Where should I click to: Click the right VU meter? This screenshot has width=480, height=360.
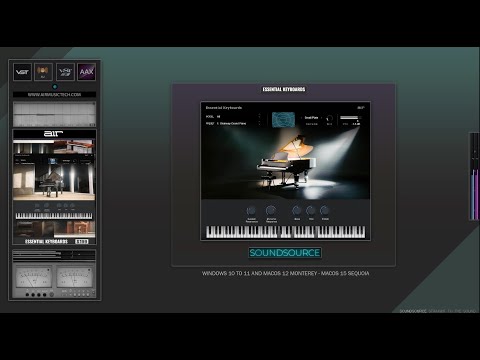[75, 277]
